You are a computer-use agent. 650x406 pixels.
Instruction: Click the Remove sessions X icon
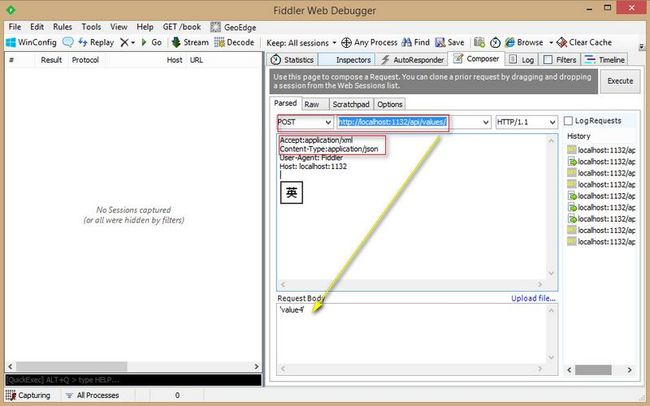(x=124, y=42)
